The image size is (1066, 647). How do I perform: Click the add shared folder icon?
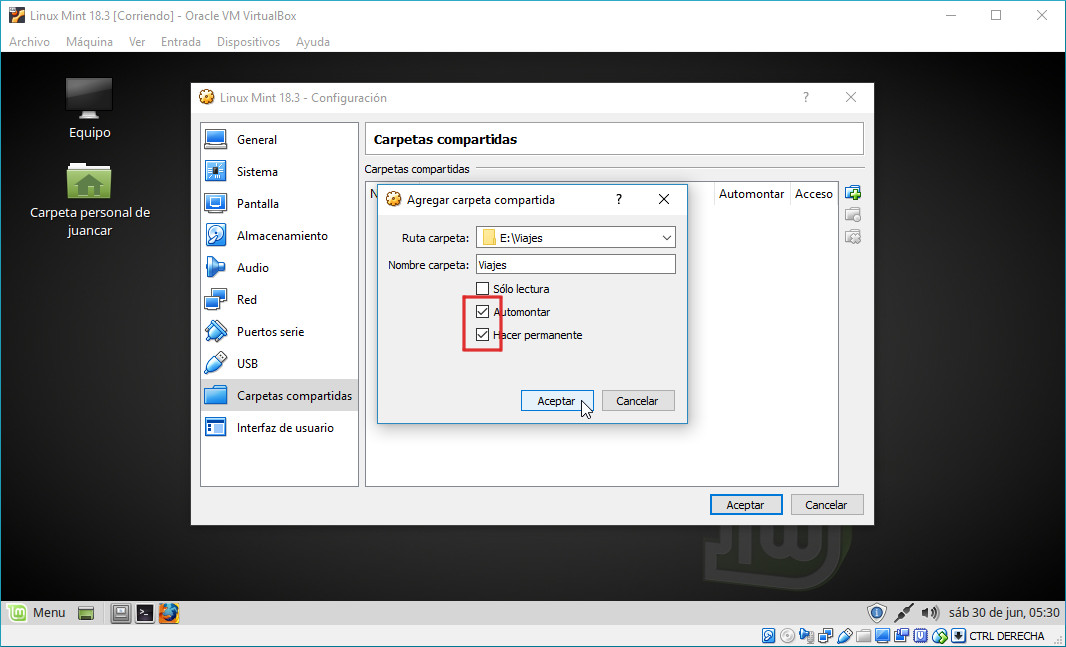(853, 193)
